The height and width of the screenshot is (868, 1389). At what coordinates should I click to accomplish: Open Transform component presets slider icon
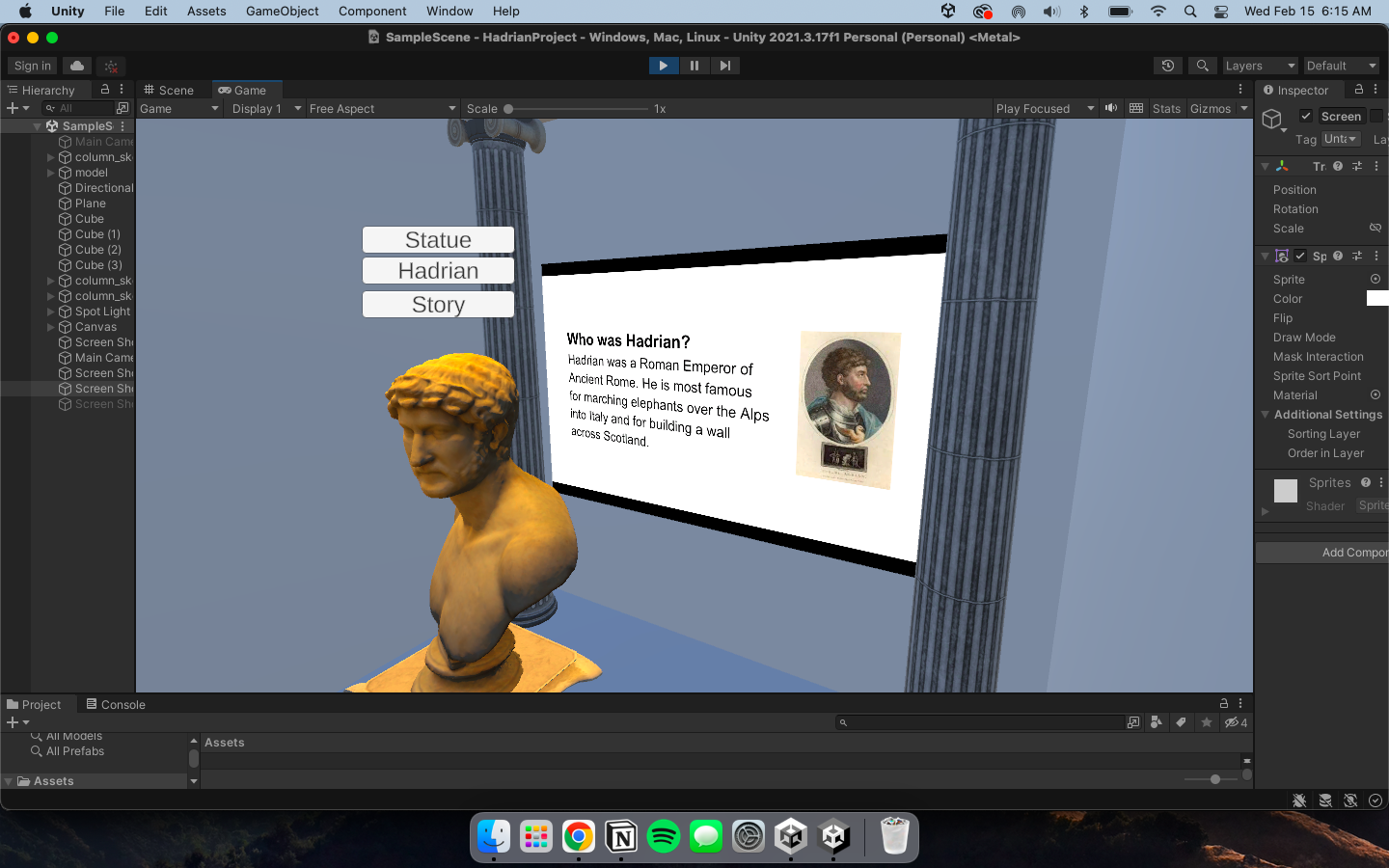coord(1357,166)
